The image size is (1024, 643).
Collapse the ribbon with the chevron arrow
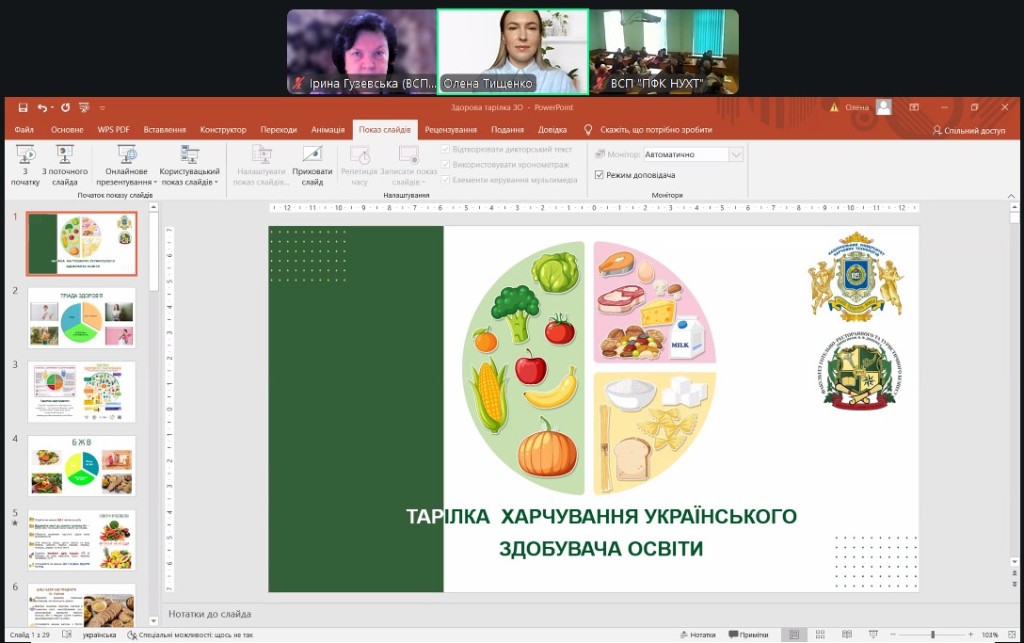pos(1012,195)
